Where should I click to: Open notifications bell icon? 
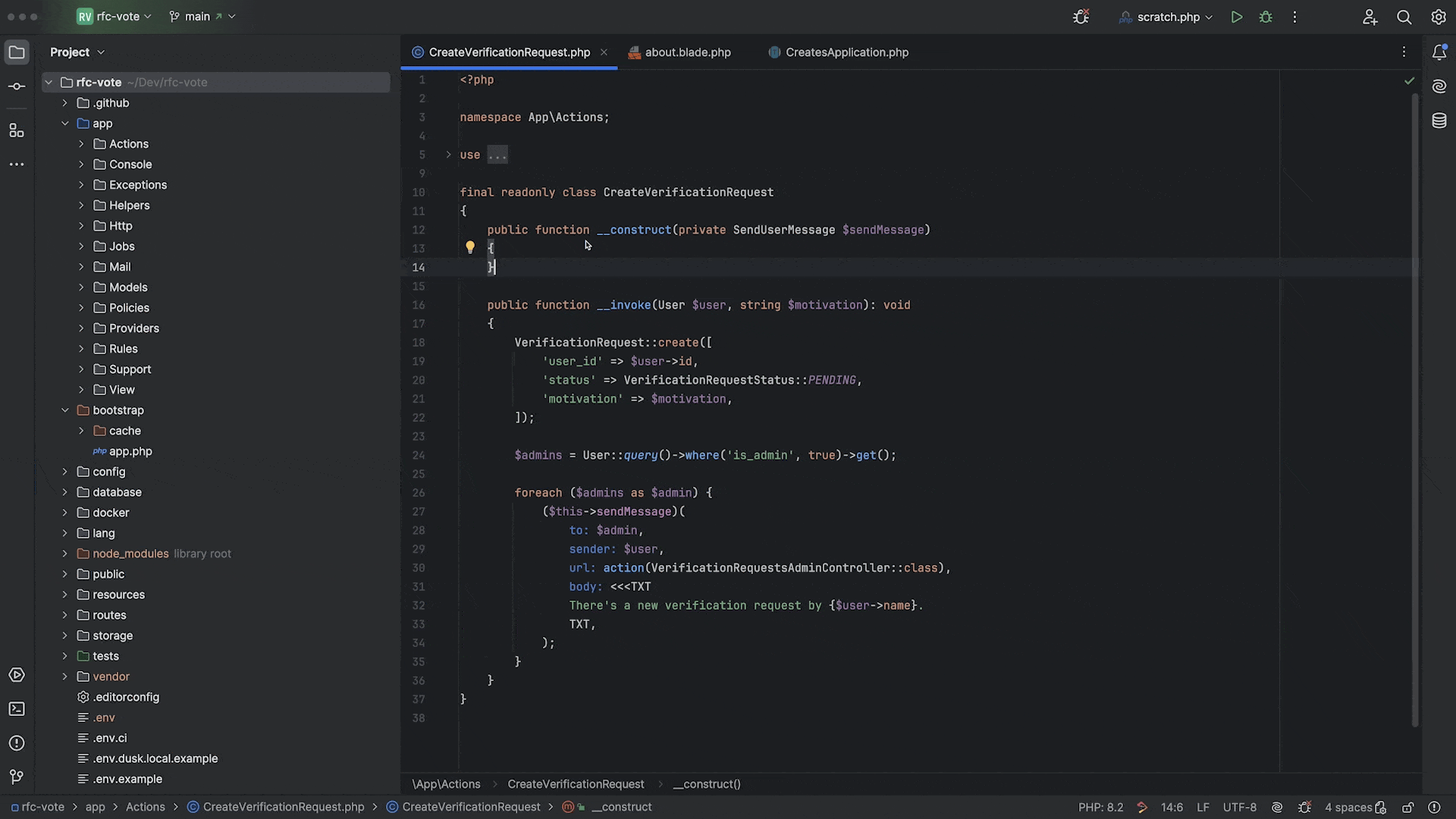[1439, 52]
